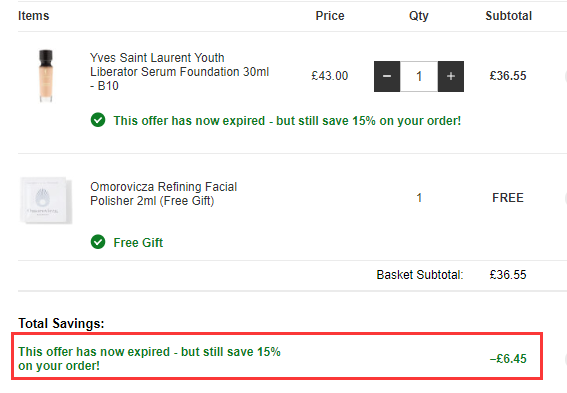Image resolution: width=567 pixels, height=393 pixels.
Task: Click the green checkmark icon next to Free Gift
Action: [x=98, y=242]
